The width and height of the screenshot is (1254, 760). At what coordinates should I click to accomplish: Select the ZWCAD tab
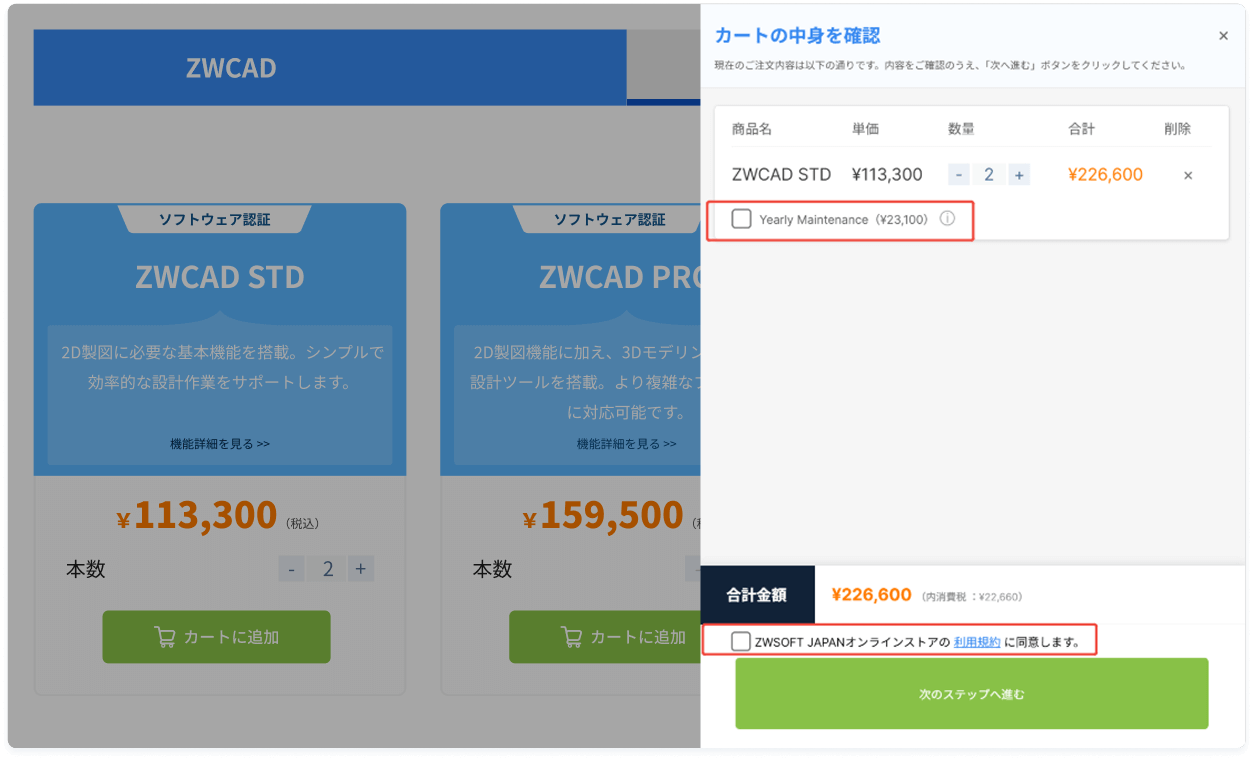231,68
